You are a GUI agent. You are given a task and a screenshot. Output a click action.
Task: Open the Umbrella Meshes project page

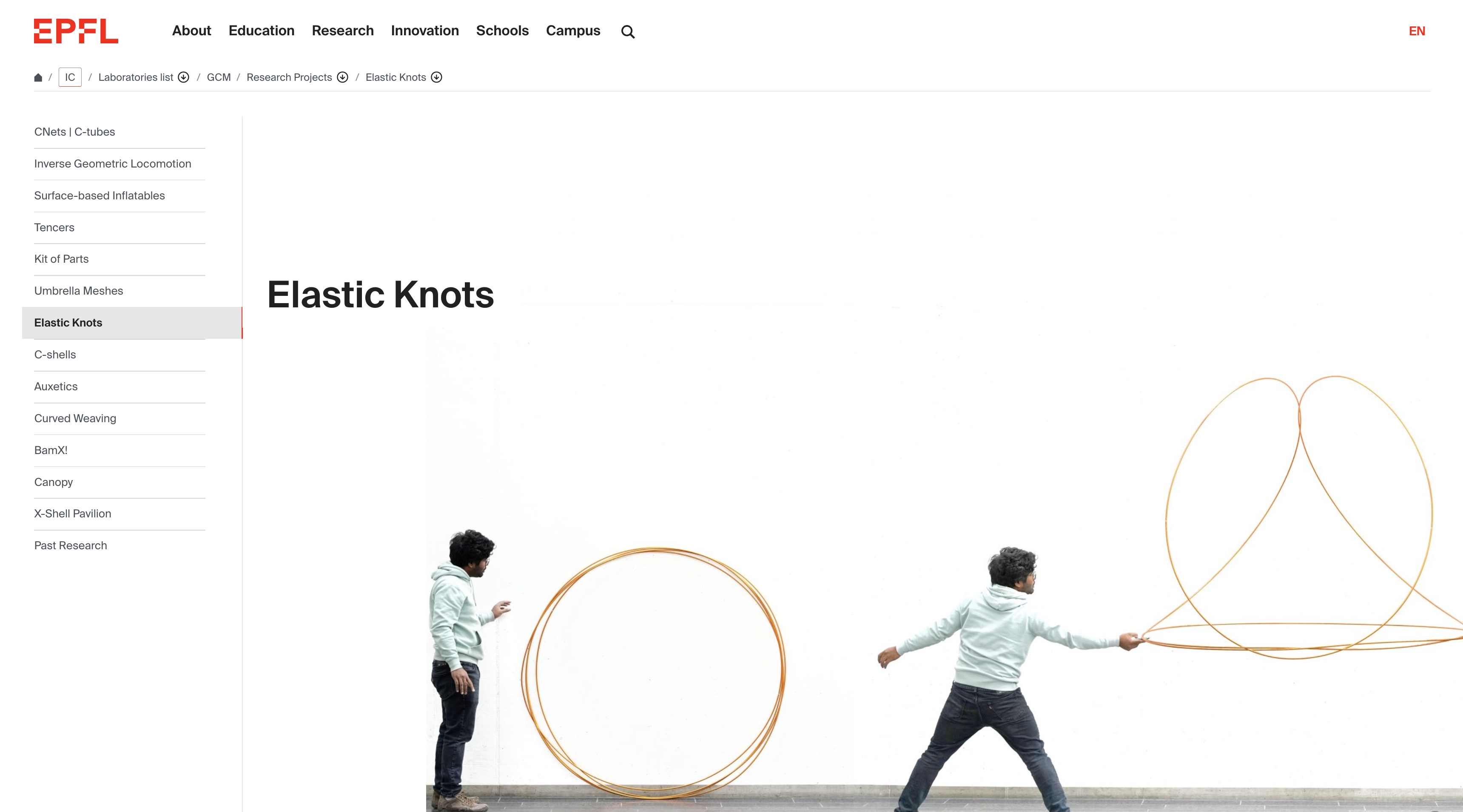pyautogui.click(x=79, y=290)
